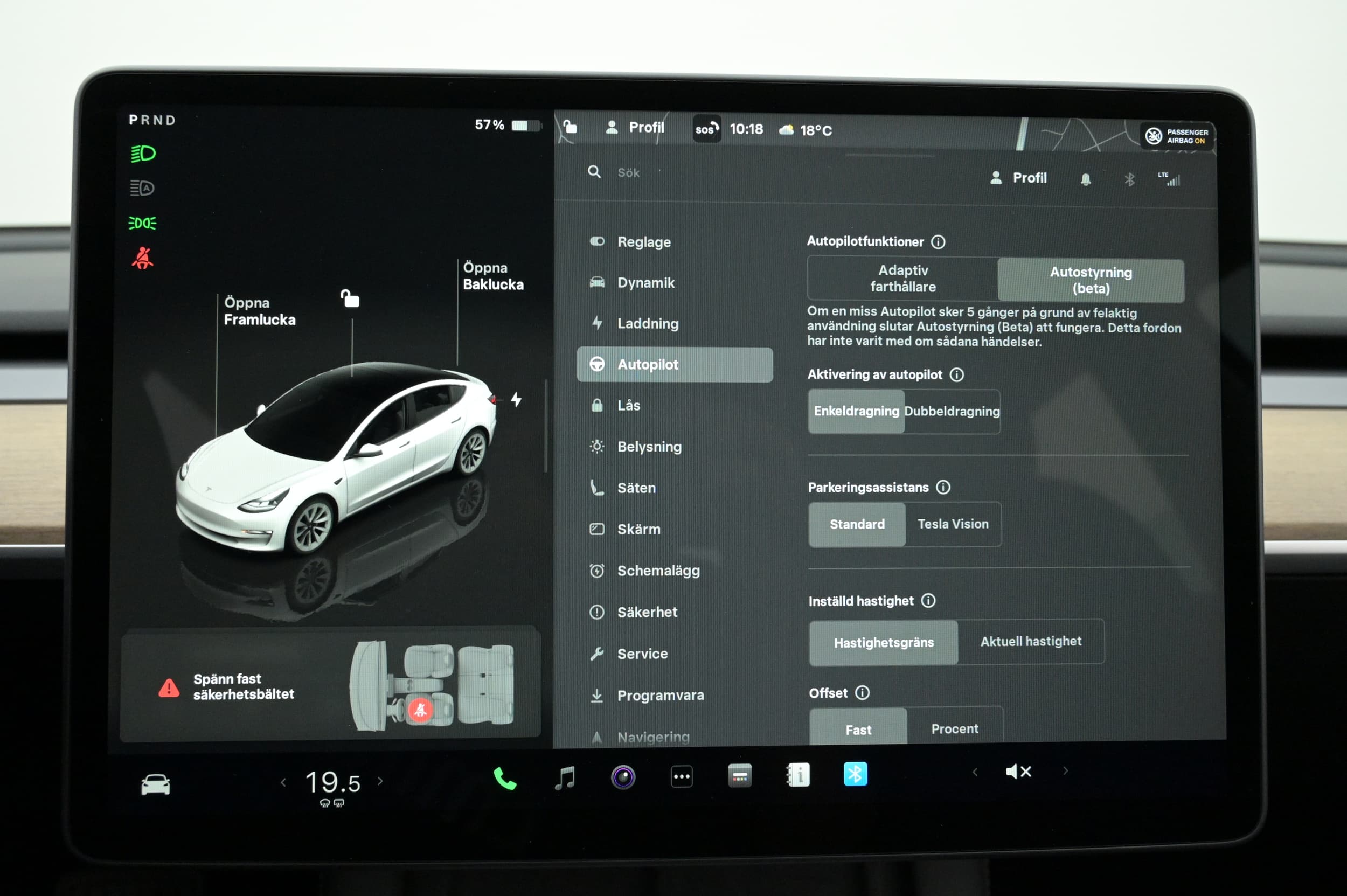This screenshot has width=1347, height=896.
Task: Open the weather icon showing 18°C
Action: [786, 130]
